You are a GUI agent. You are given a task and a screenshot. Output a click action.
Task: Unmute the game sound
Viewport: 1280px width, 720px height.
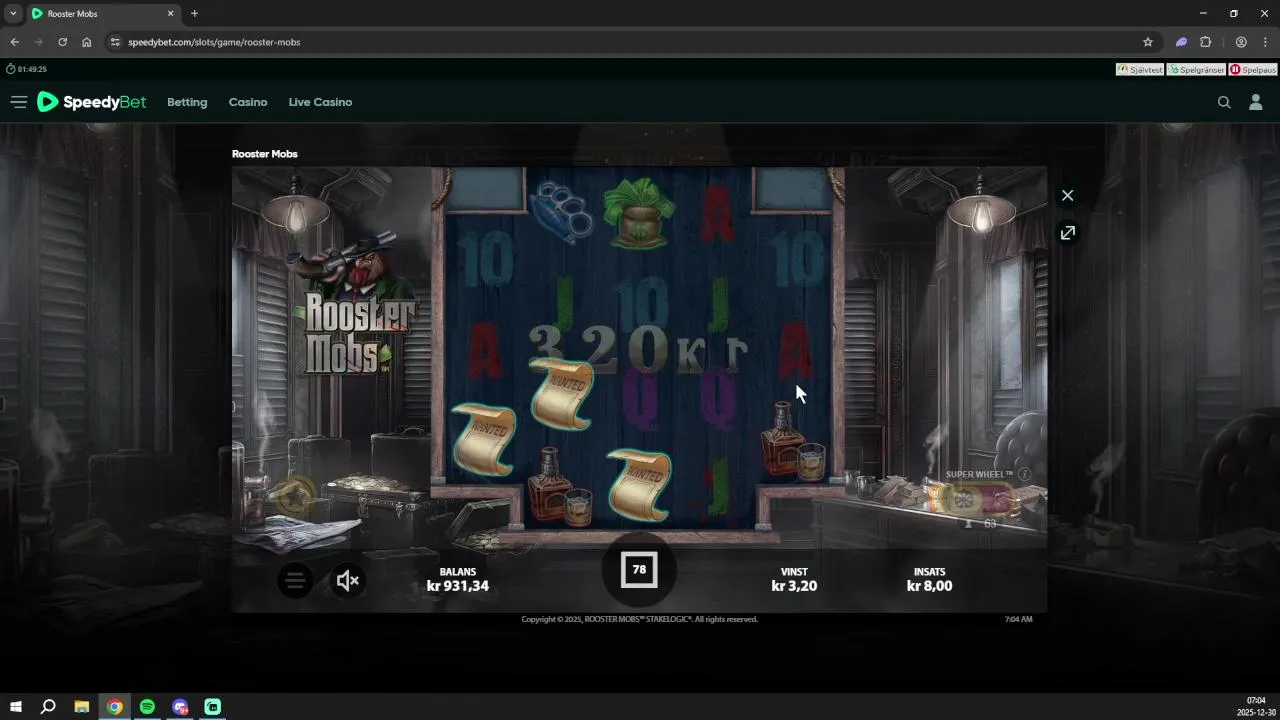[348, 580]
